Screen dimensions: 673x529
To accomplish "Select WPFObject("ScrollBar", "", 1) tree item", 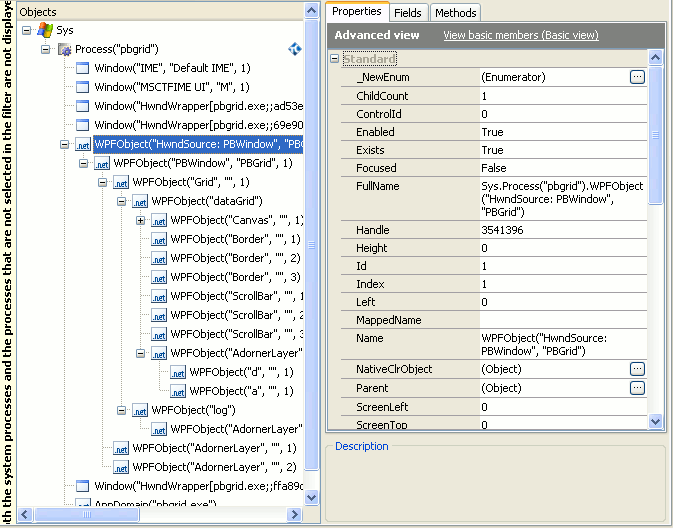I will click(x=236, y=296).
